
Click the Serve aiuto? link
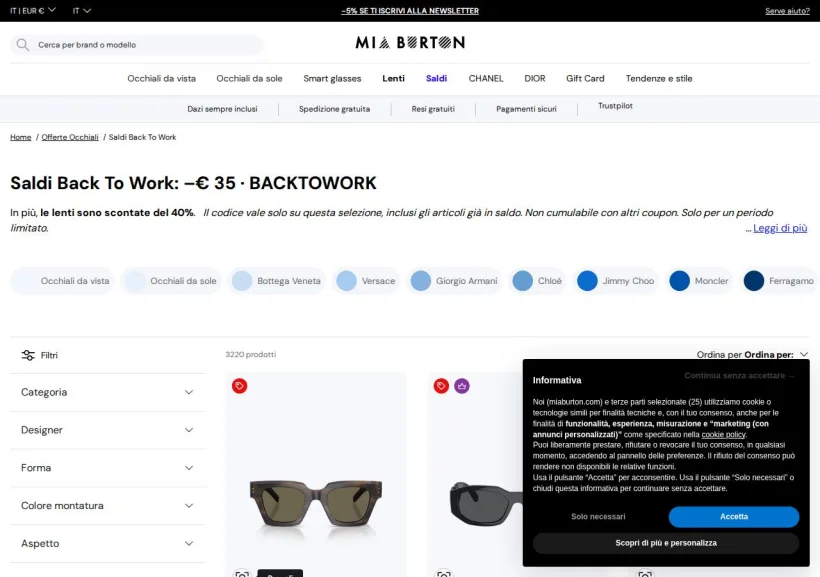(787, 11)
